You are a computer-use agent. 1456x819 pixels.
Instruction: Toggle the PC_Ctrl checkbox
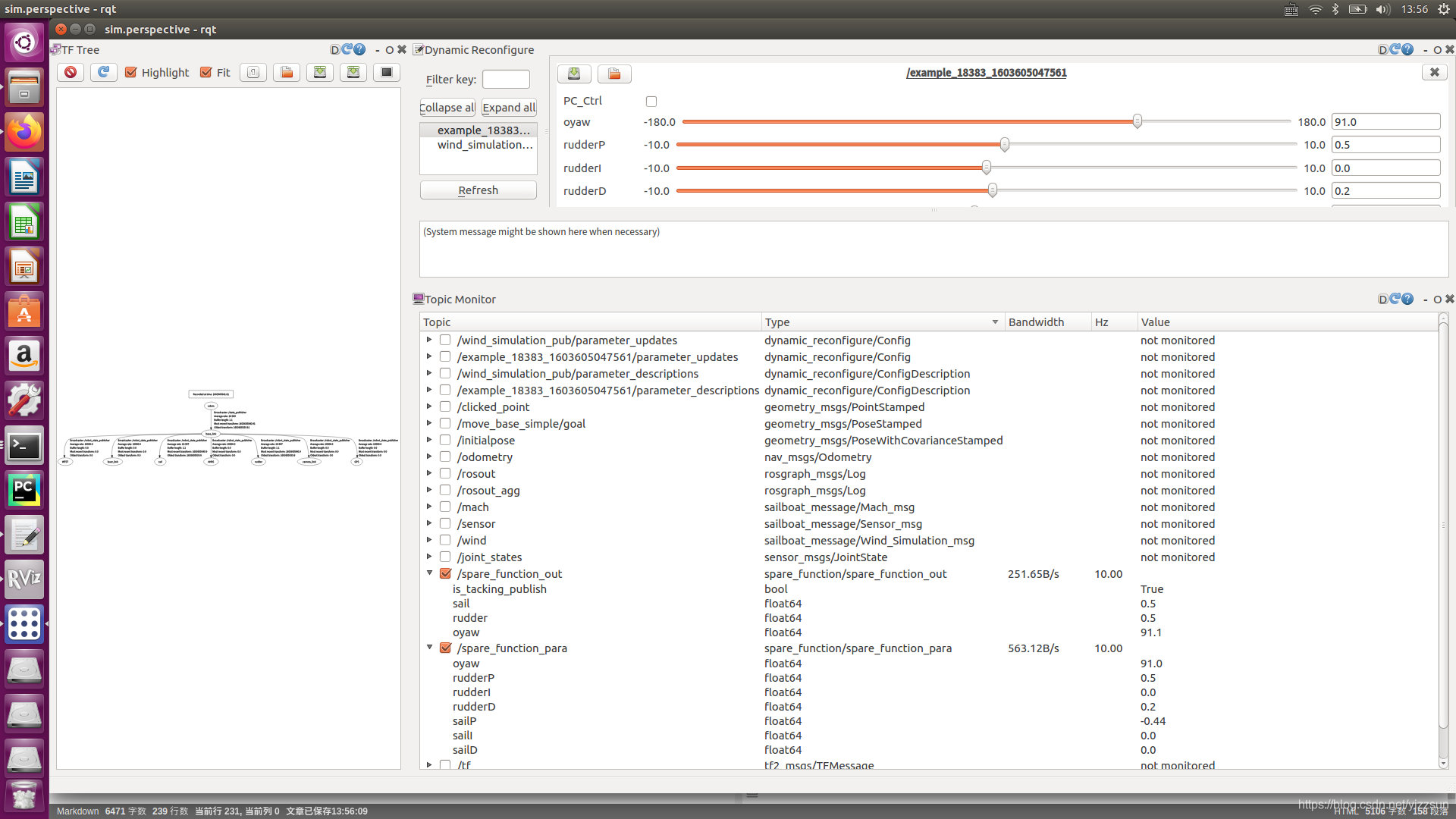(x=651, y=100)
